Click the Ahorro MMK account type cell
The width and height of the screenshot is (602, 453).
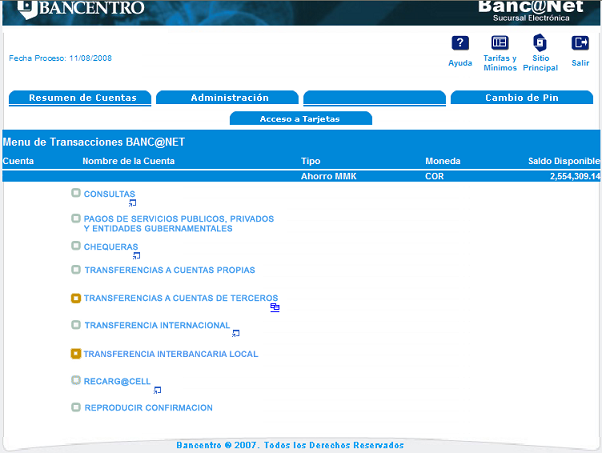click(x=329, y=176)
